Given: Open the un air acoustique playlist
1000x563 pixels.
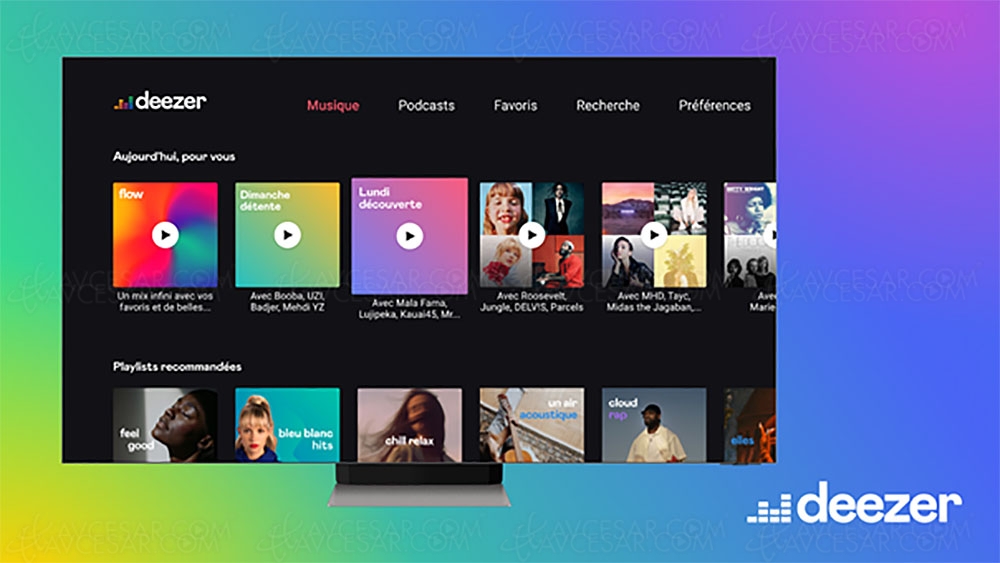Looking at the screenshot, I should click(x=531, y=425).
